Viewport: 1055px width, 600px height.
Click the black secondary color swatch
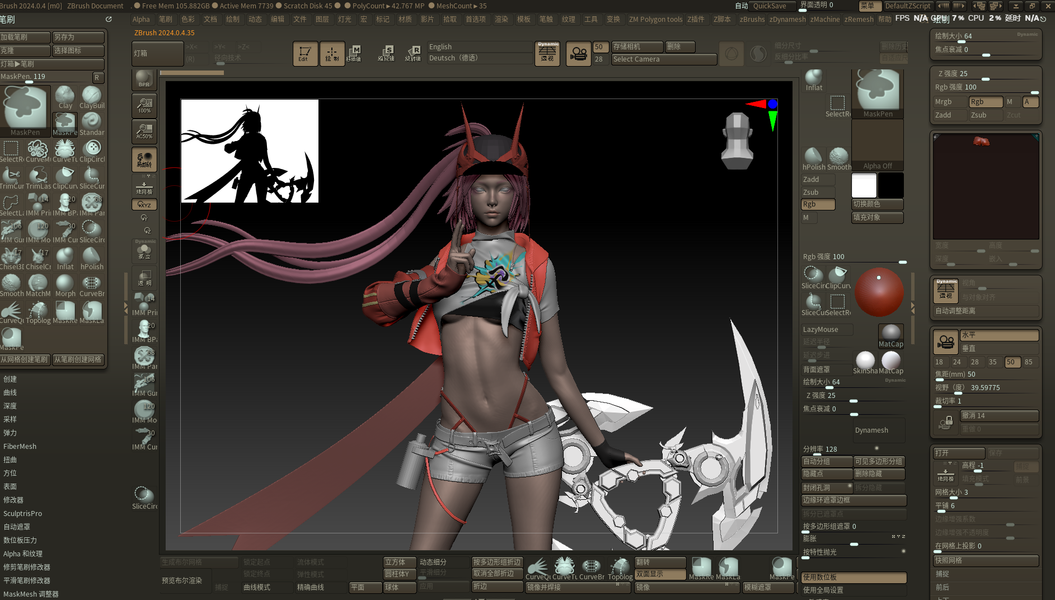tap(892, 186)
